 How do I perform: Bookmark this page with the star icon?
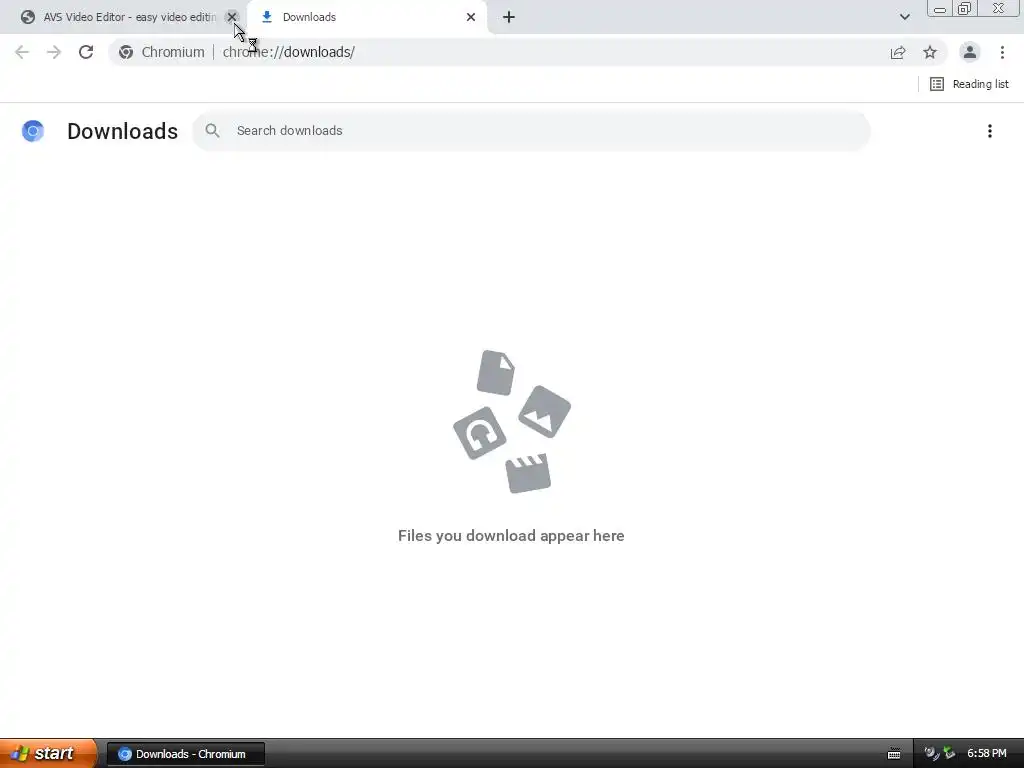(x=930, y=52)
